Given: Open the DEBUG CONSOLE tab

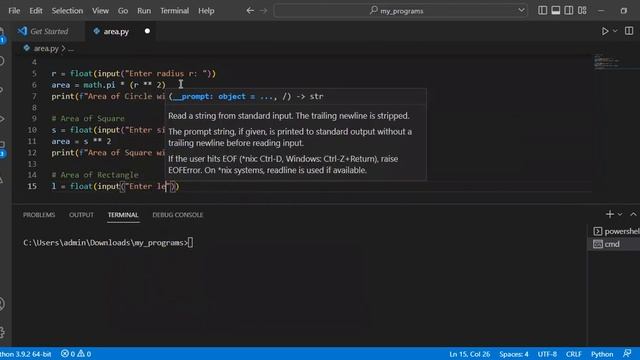Looking at the screenshot, I should [178, 215].
